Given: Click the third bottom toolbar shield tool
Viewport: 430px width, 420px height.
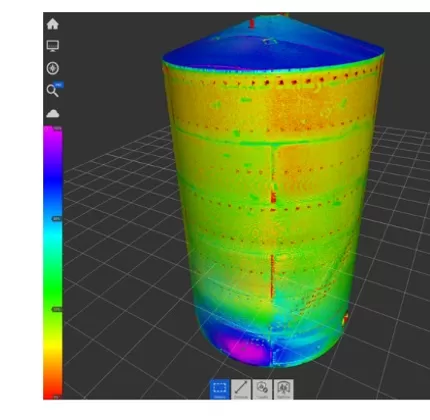Looking at the screenshot, I should pyautogui.click(x=262, y=389).
